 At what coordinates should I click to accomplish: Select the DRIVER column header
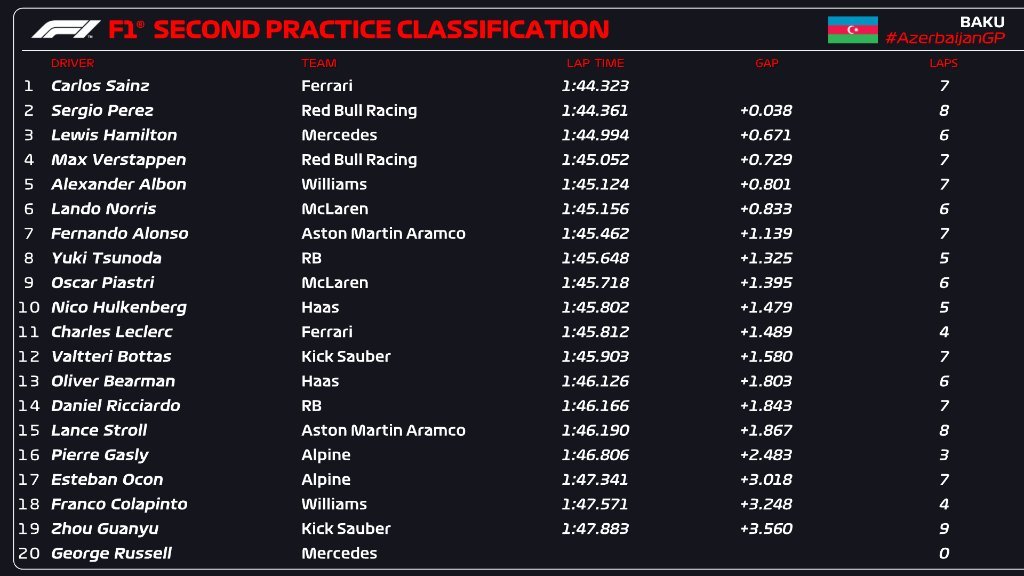tap(72, 63)
